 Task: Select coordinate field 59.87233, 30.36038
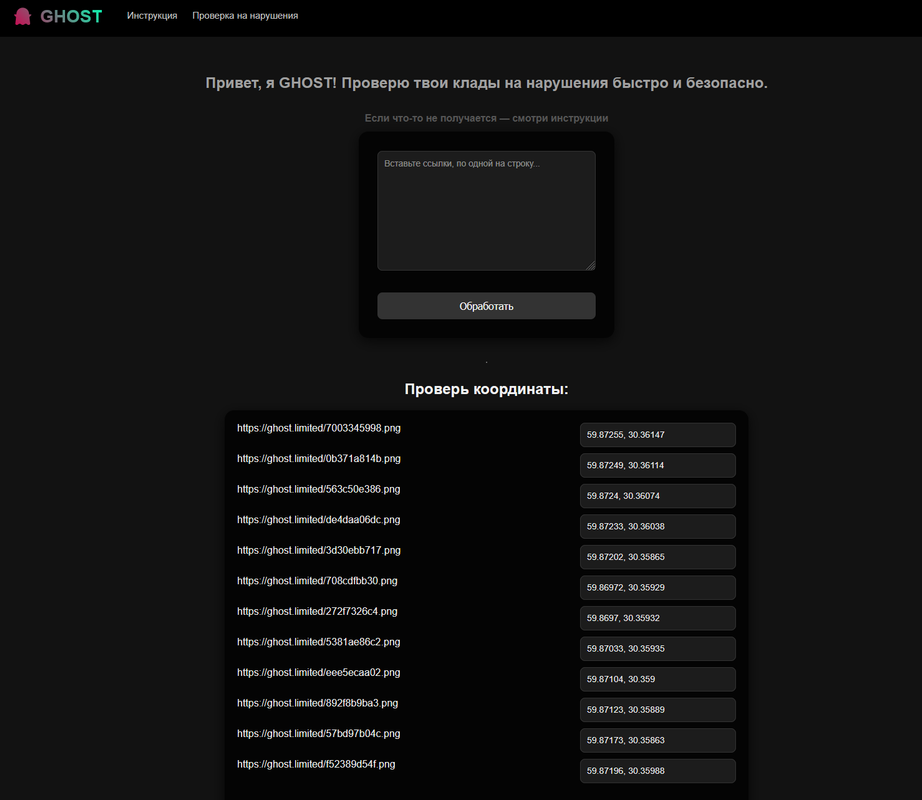657,527
